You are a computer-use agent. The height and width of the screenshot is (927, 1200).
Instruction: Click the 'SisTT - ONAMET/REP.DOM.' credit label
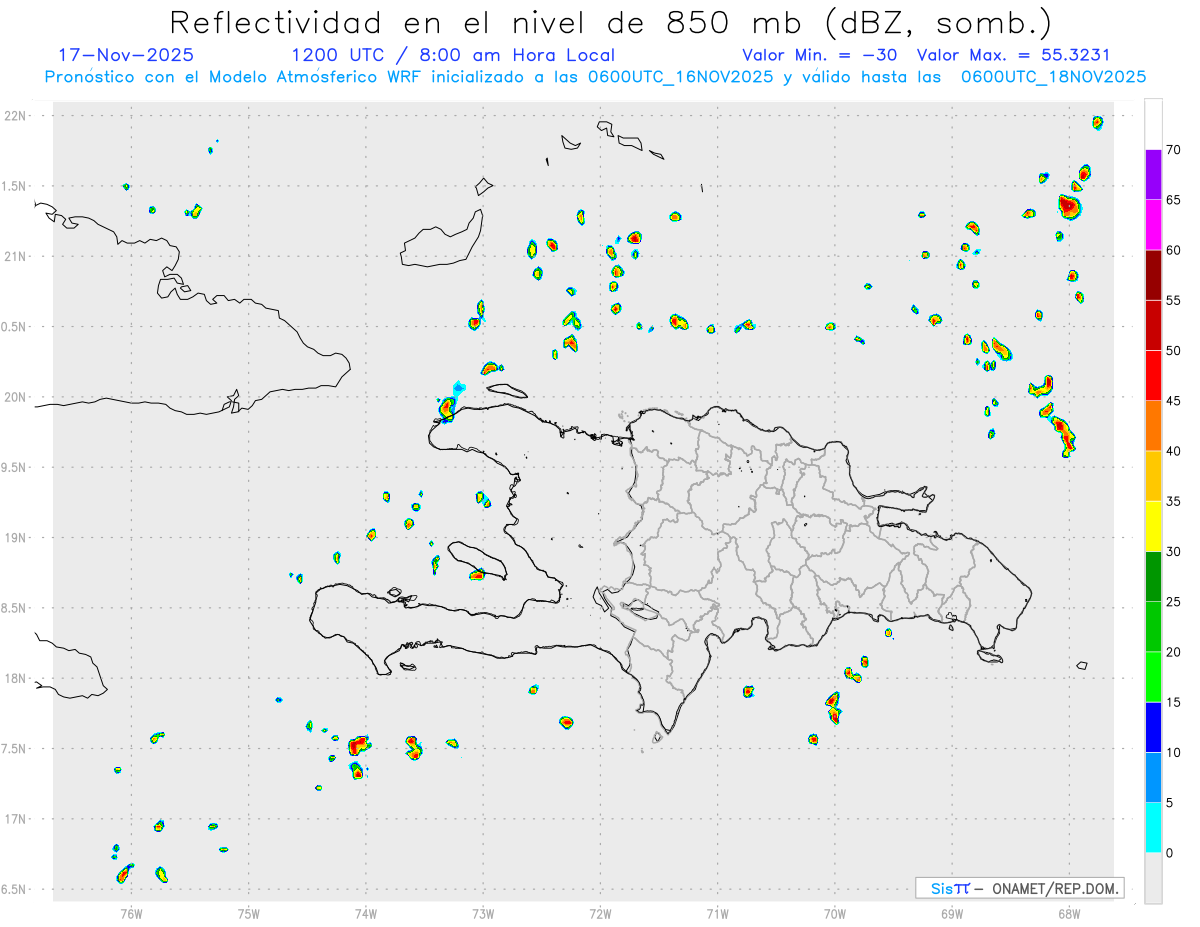click(1019, 888)
